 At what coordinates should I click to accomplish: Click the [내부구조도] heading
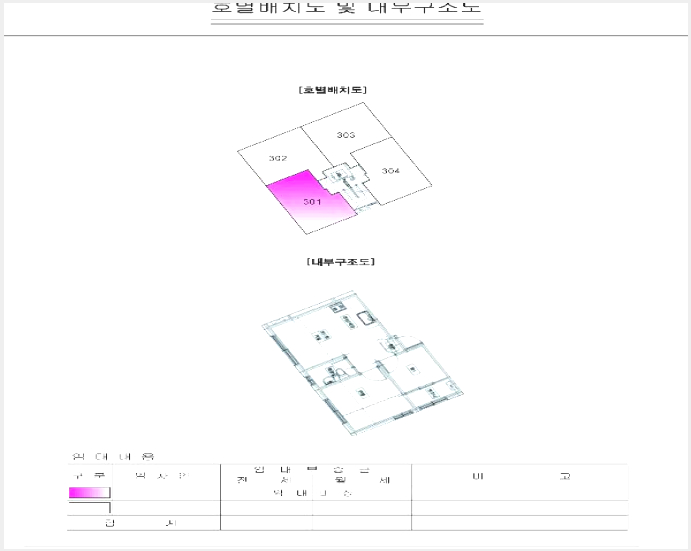pyautogui.click(x=341, y=262)
